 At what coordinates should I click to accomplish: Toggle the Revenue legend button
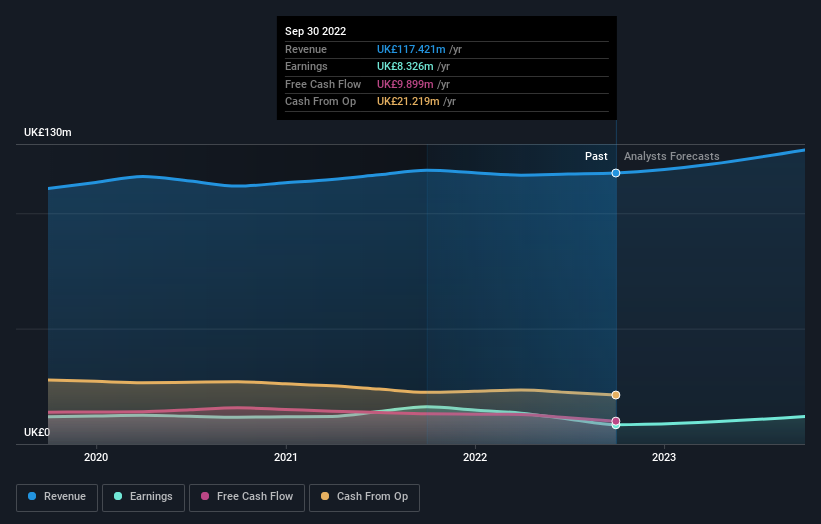point(57,497)
